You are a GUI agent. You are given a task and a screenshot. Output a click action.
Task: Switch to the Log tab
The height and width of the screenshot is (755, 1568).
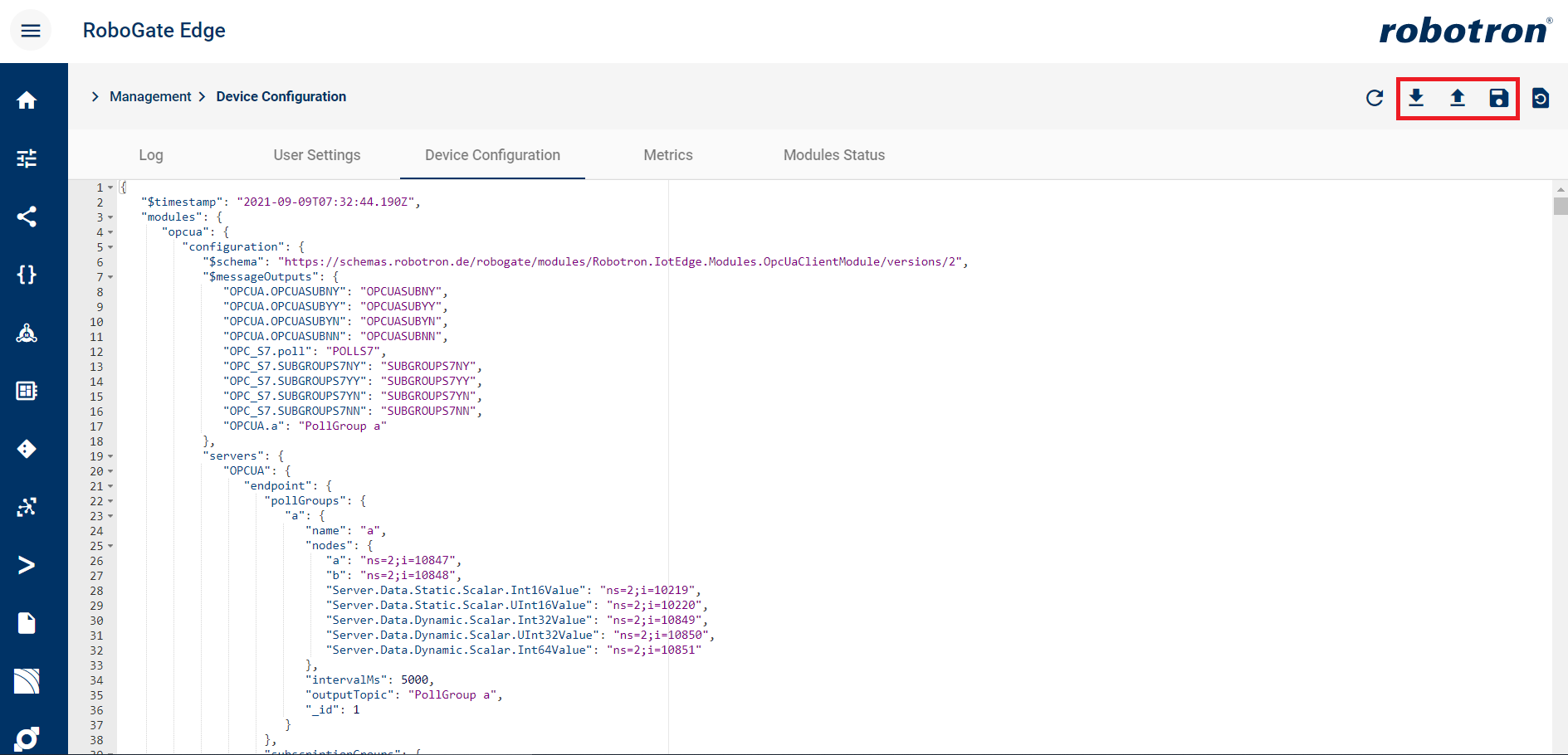(151, 155)
